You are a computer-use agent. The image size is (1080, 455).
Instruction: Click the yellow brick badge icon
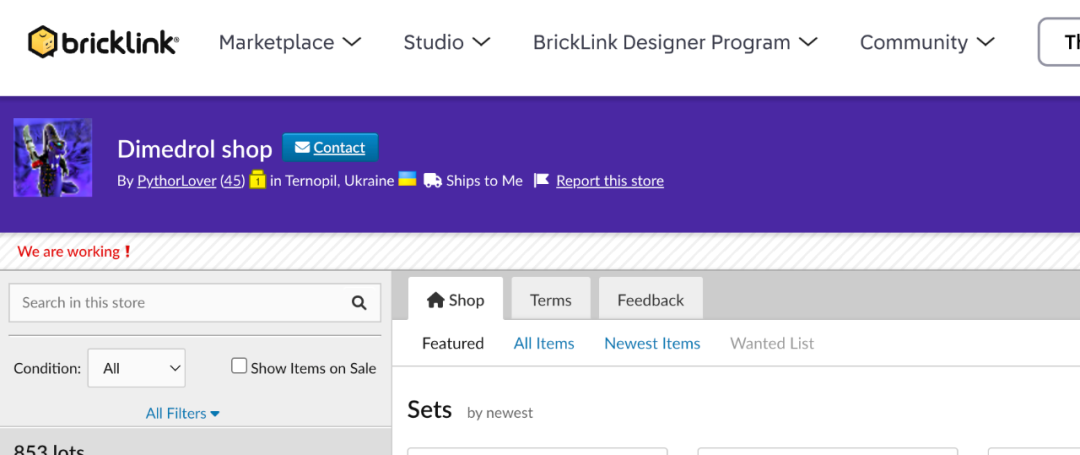pyautogui.click(x=257, y=180)
